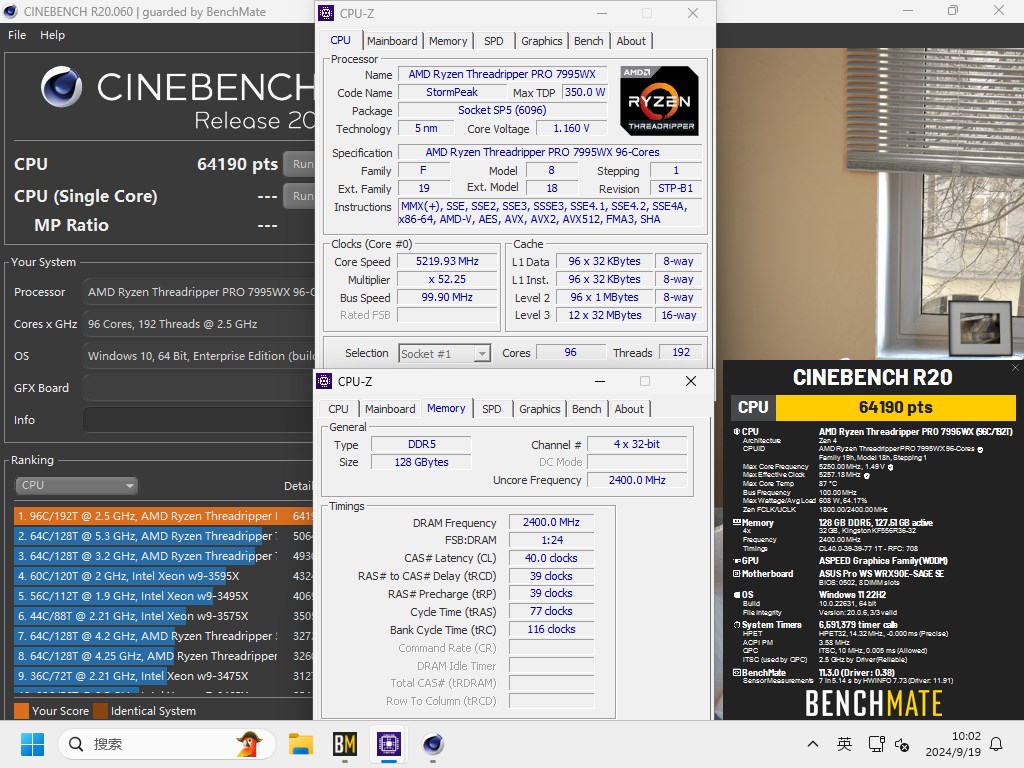The image size is (1024, 768).
Task: Click the Core Speed value 5219.93 MHz
Action: [447, 261]
